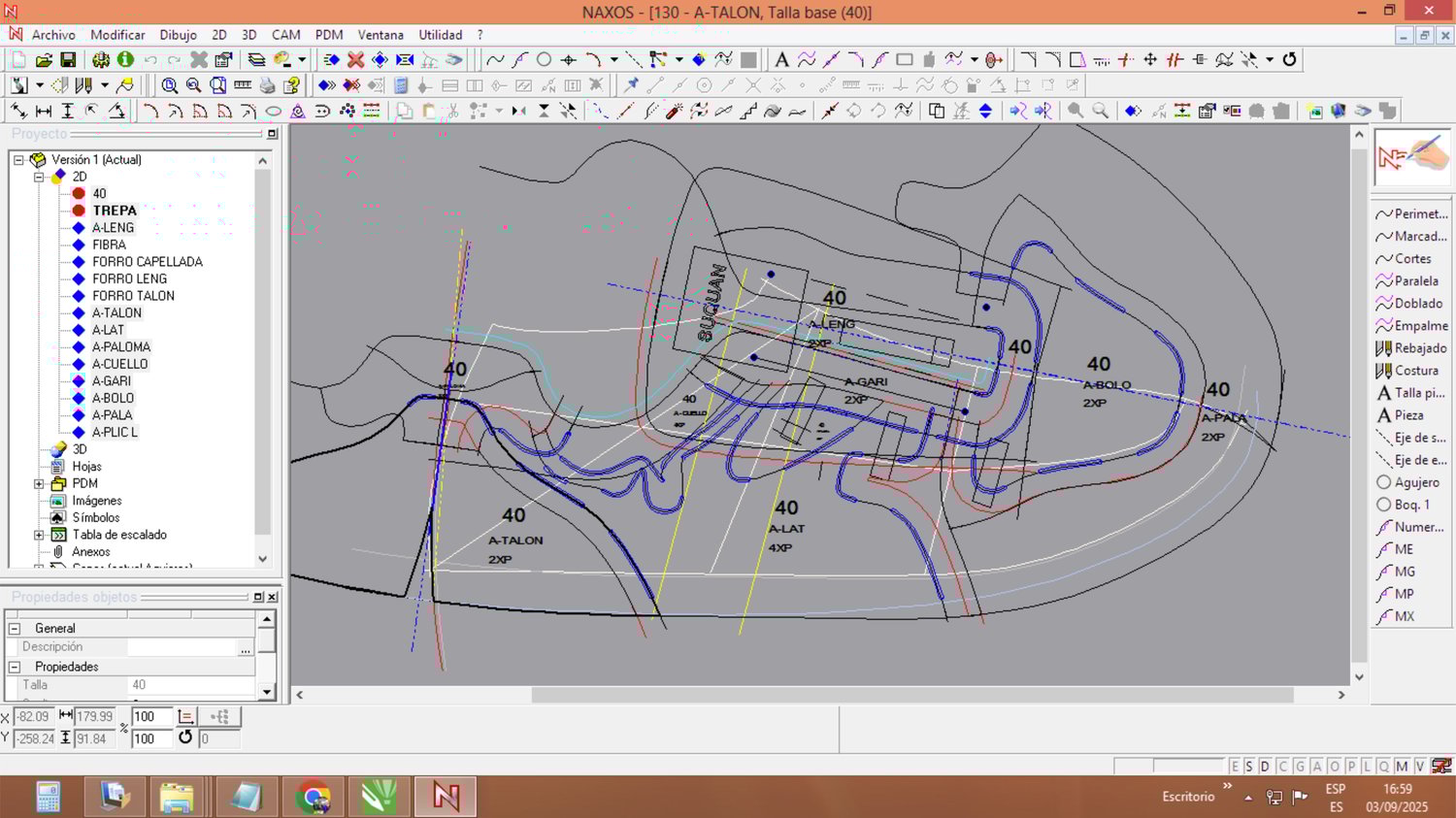Click the green information icon
Screen dimensions: 1456x818
125,60
